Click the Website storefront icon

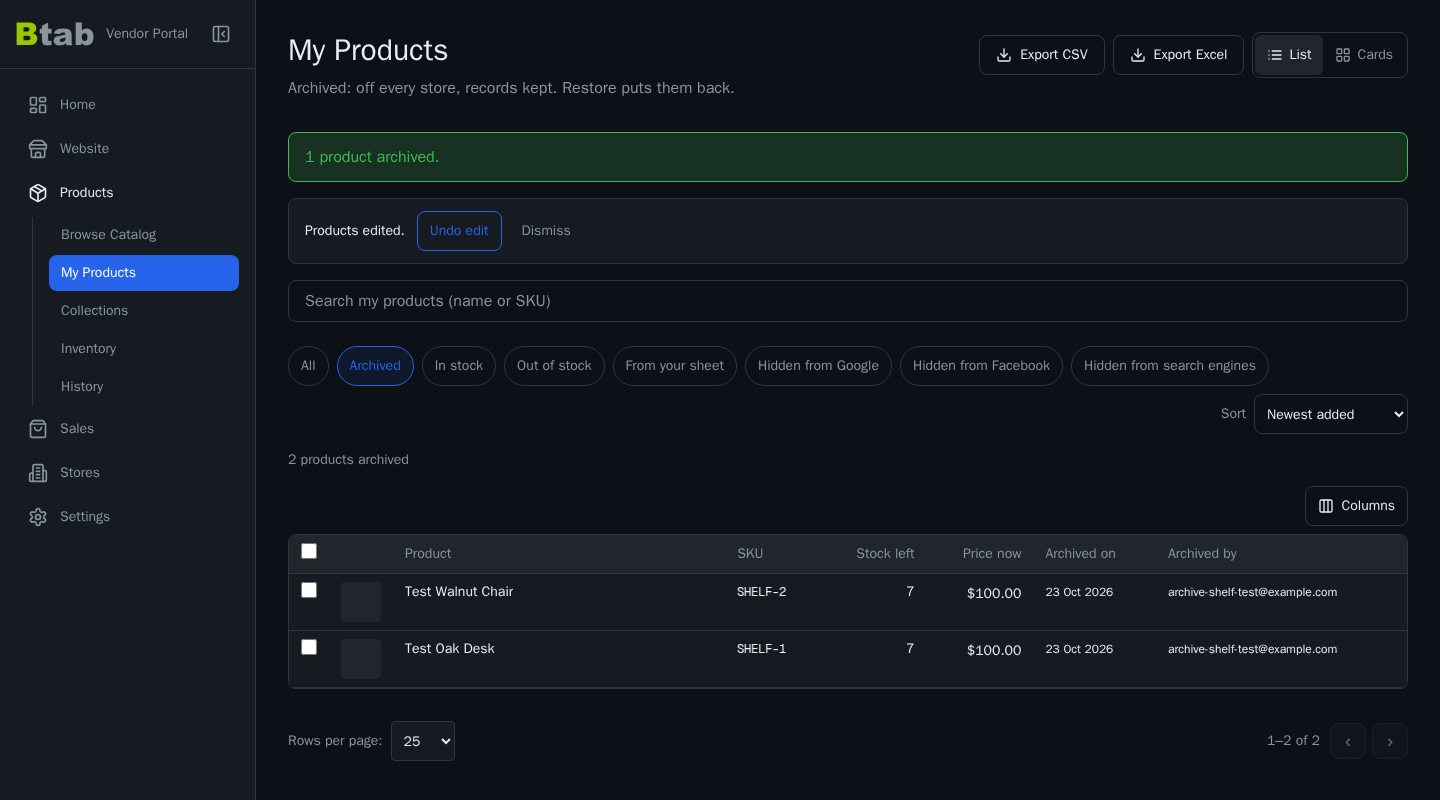pos(38,149)
